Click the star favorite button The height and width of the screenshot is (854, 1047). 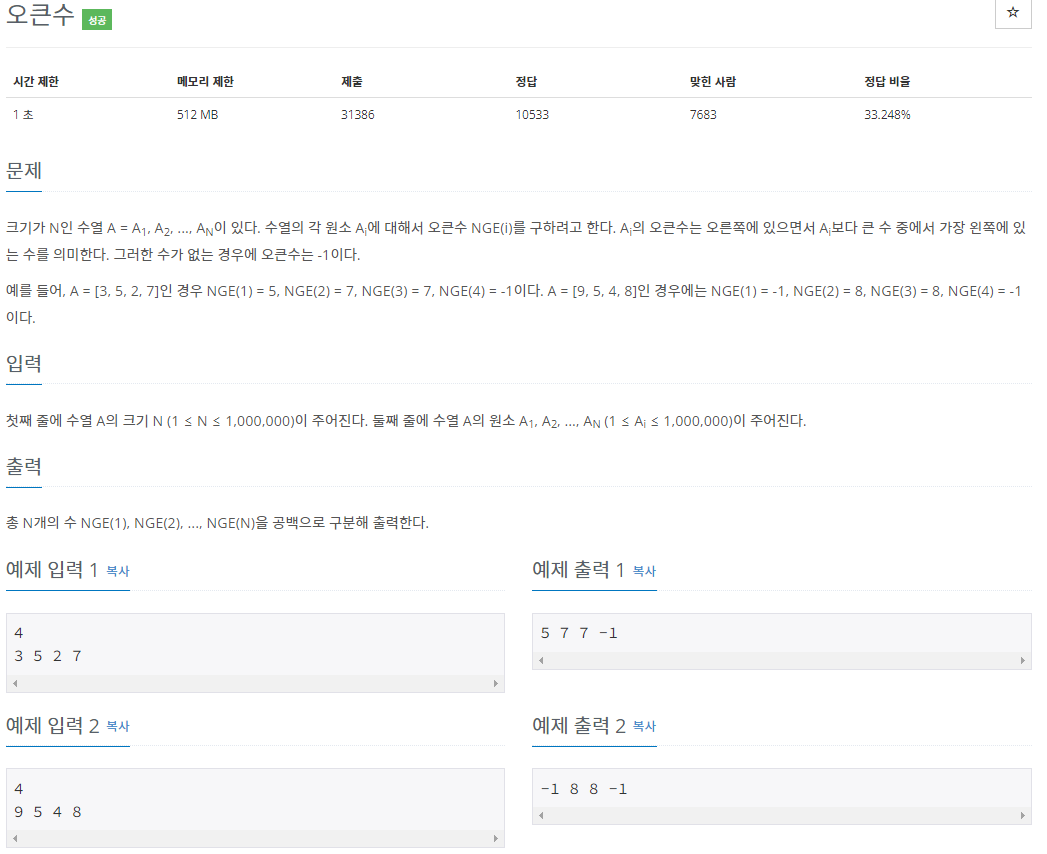(1013, 13)
